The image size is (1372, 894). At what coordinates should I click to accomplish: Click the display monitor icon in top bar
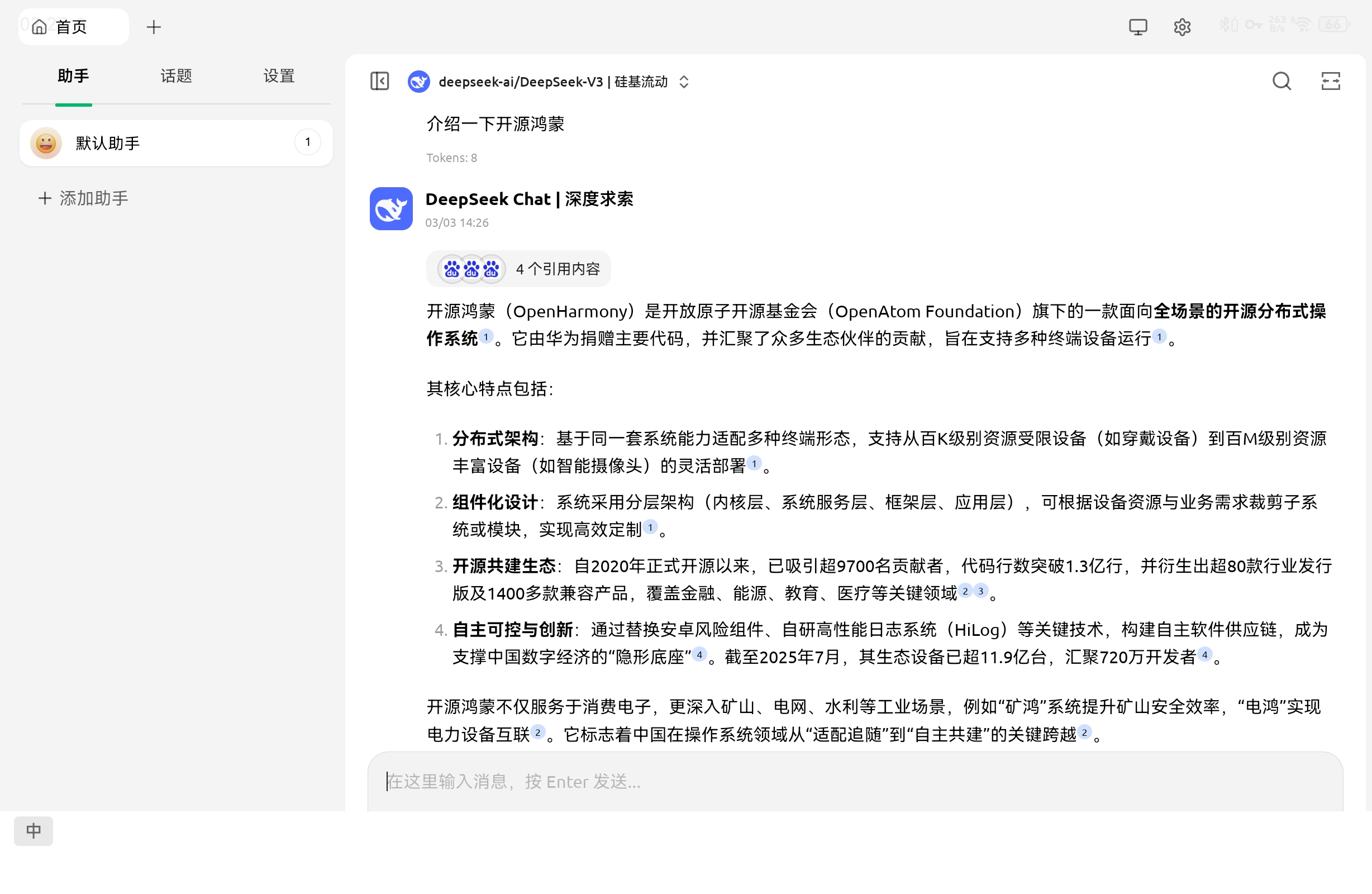1138,26
